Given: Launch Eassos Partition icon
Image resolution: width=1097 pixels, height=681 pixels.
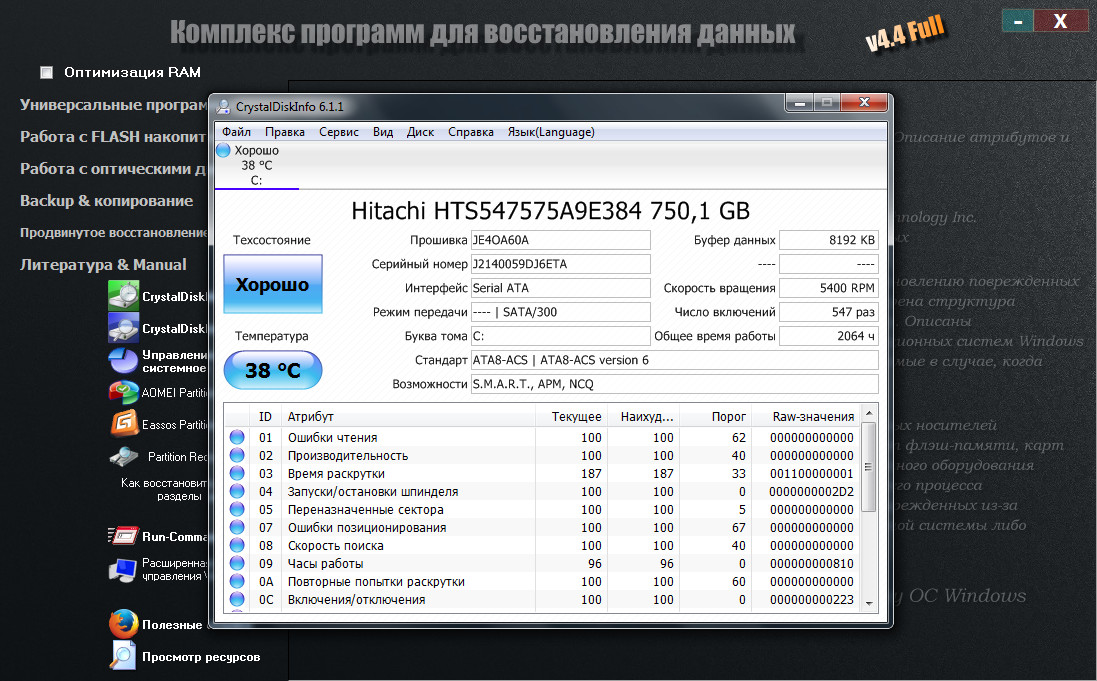Looking at the screenshot, I should 124,424.
